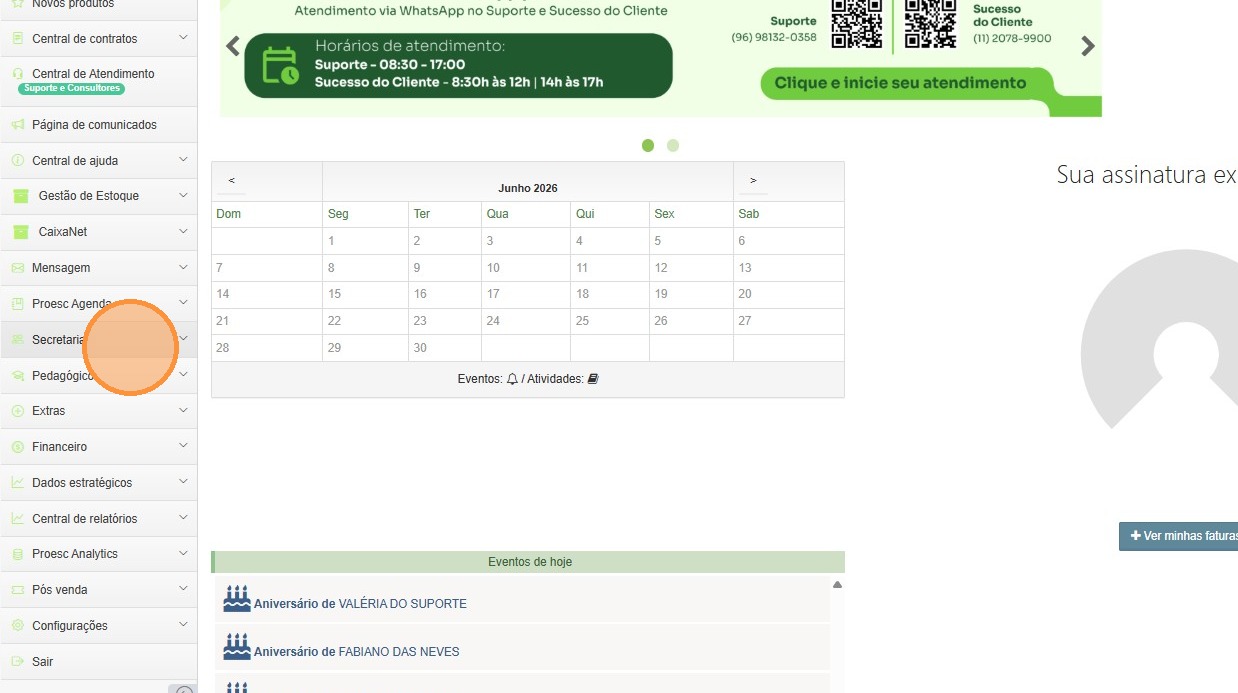Expand Configurações chevron
This screenshot has height=693, width=1238.
[183, 625]
